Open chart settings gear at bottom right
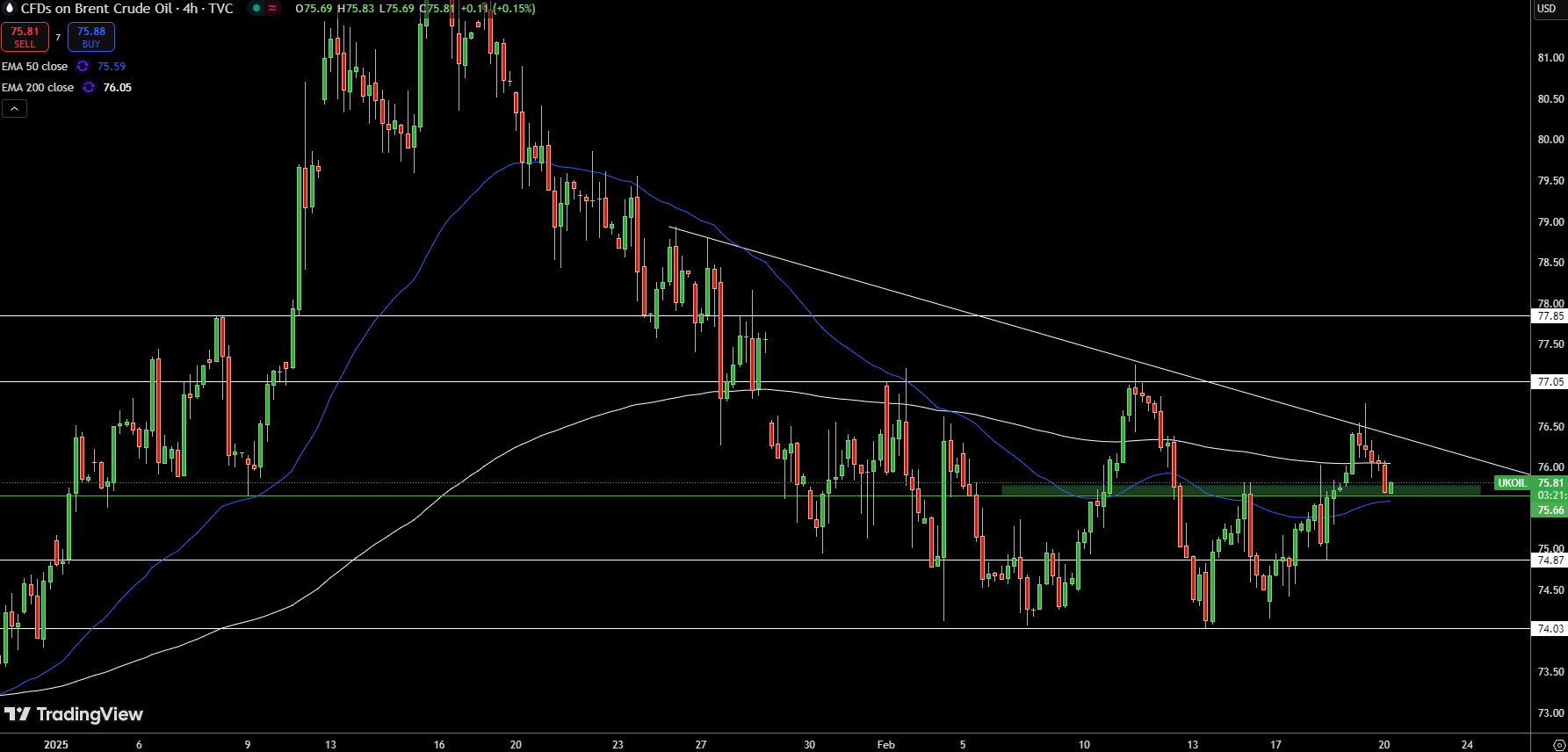Image resolution: width=1568 pixels, height=752 pixels. pyautogui.click(x=1559, y=745)
